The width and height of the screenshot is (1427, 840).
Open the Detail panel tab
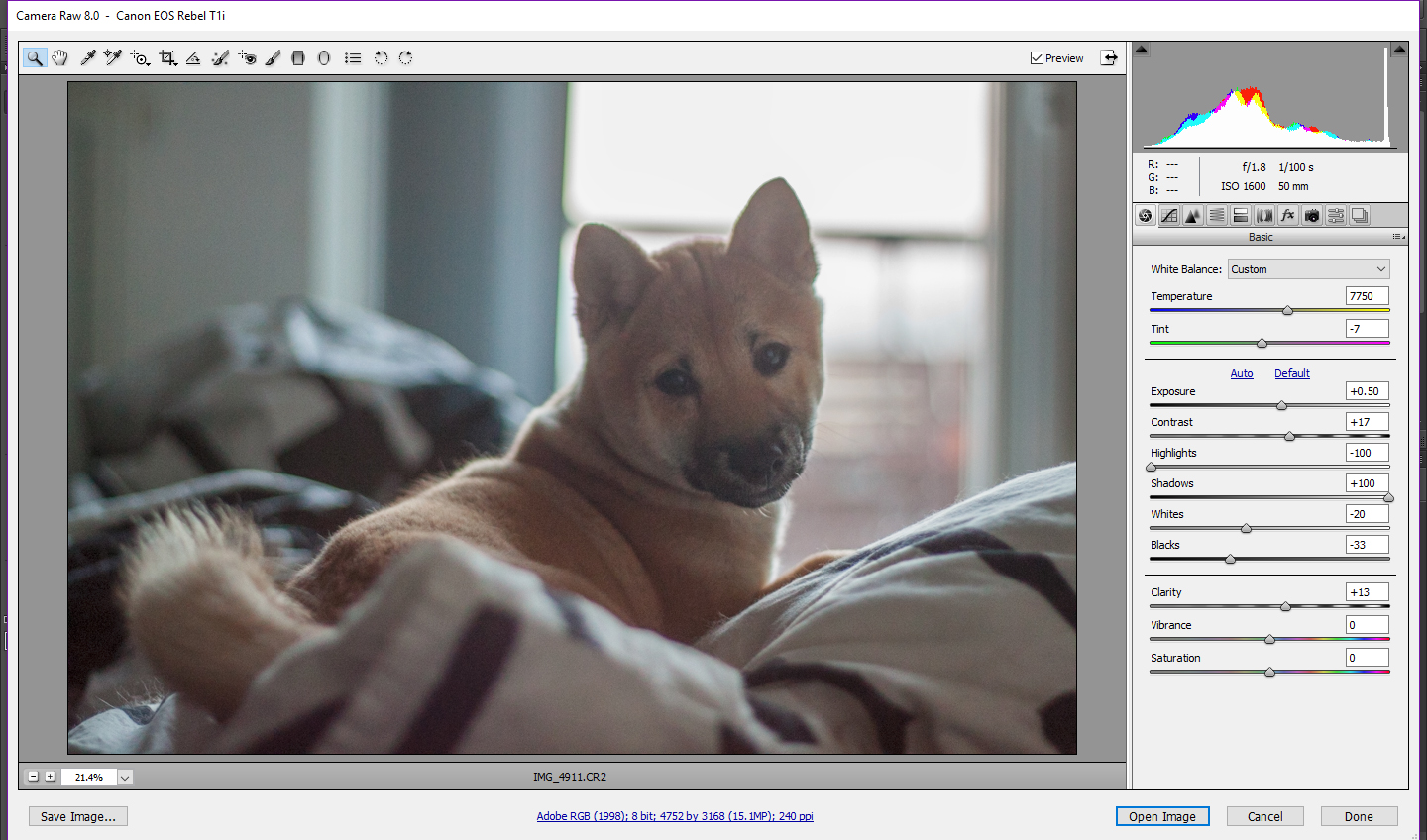pos(1193,216)
